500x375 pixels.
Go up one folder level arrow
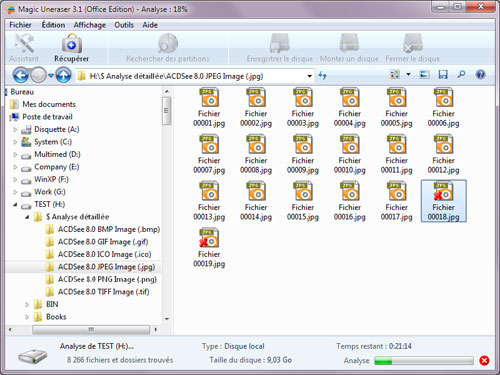tap(63, 75)
